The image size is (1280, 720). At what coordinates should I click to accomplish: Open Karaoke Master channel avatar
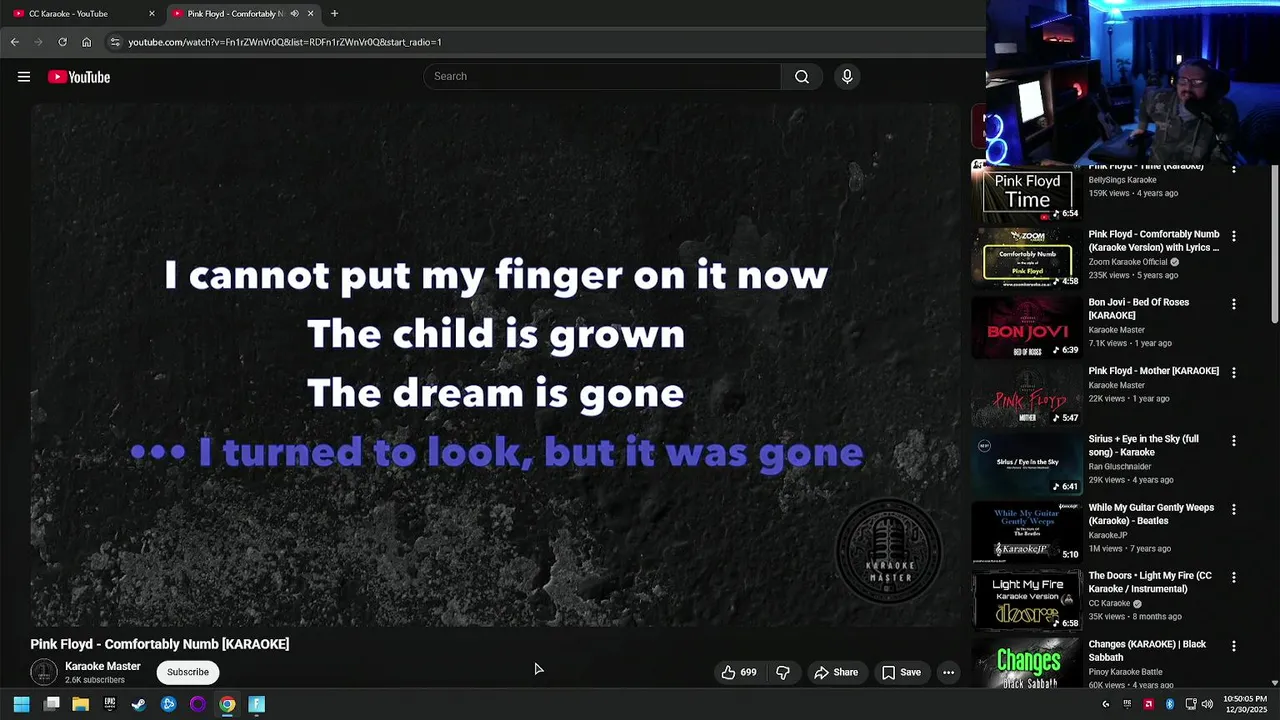click(44, 672)
